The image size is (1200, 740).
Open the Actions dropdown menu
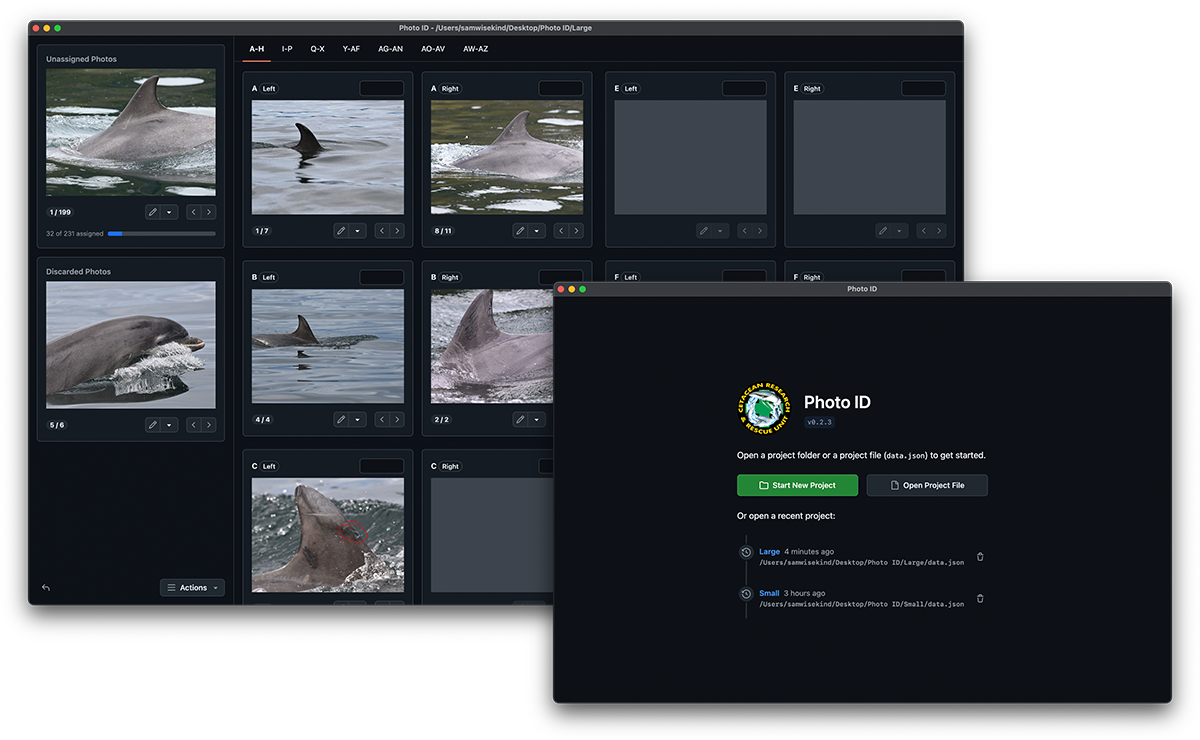pyautogui.click(x=192, y=587)
